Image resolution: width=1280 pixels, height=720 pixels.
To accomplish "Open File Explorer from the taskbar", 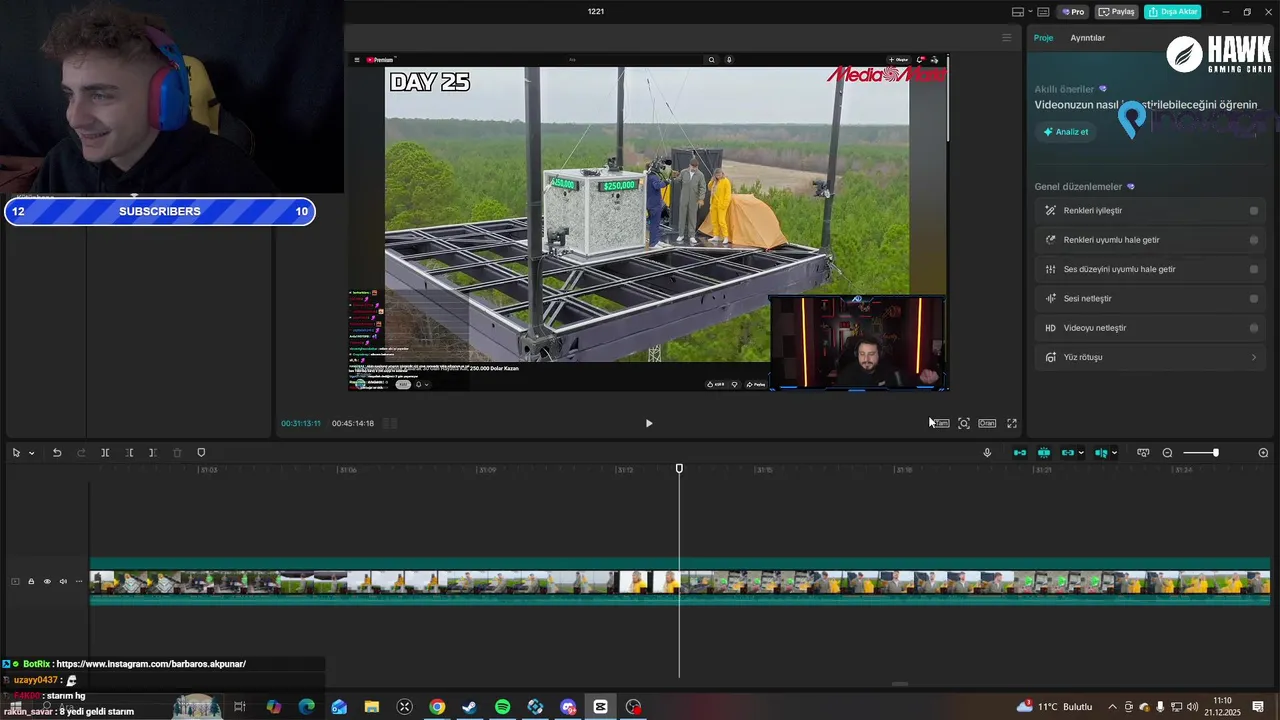I will pyautogui.click(x=372, y=707).
